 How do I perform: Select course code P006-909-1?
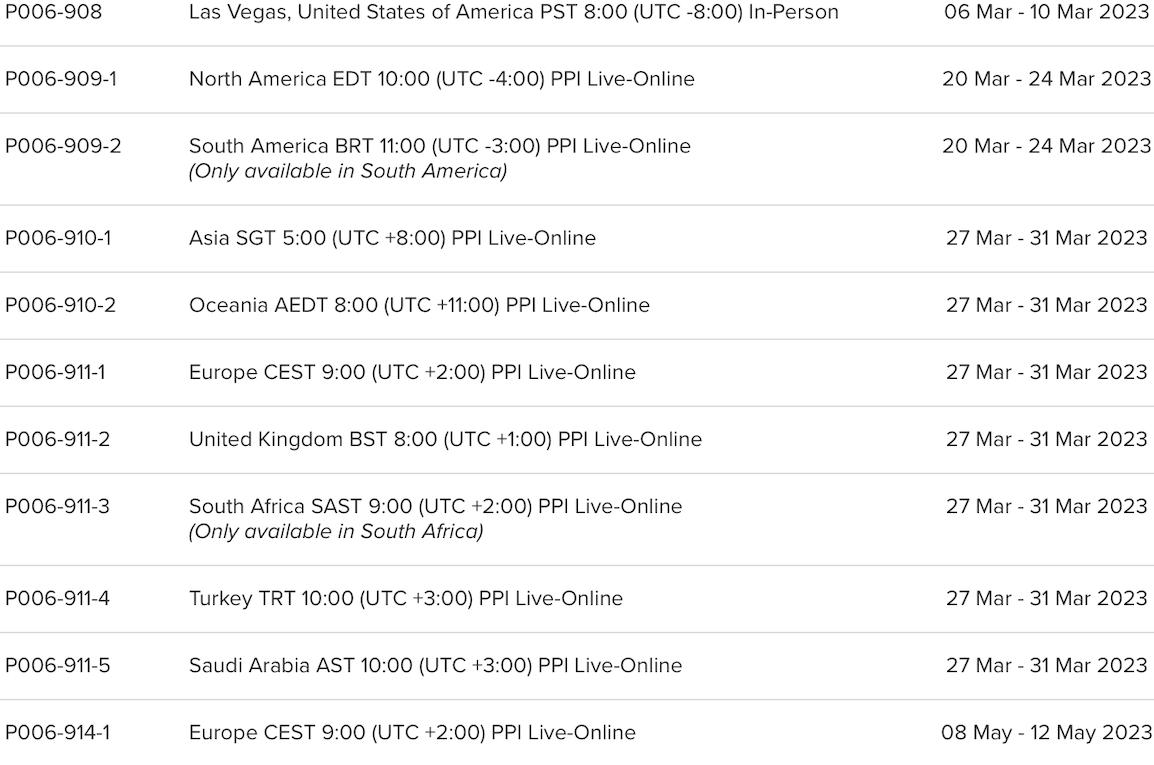(x=61, y=79)
